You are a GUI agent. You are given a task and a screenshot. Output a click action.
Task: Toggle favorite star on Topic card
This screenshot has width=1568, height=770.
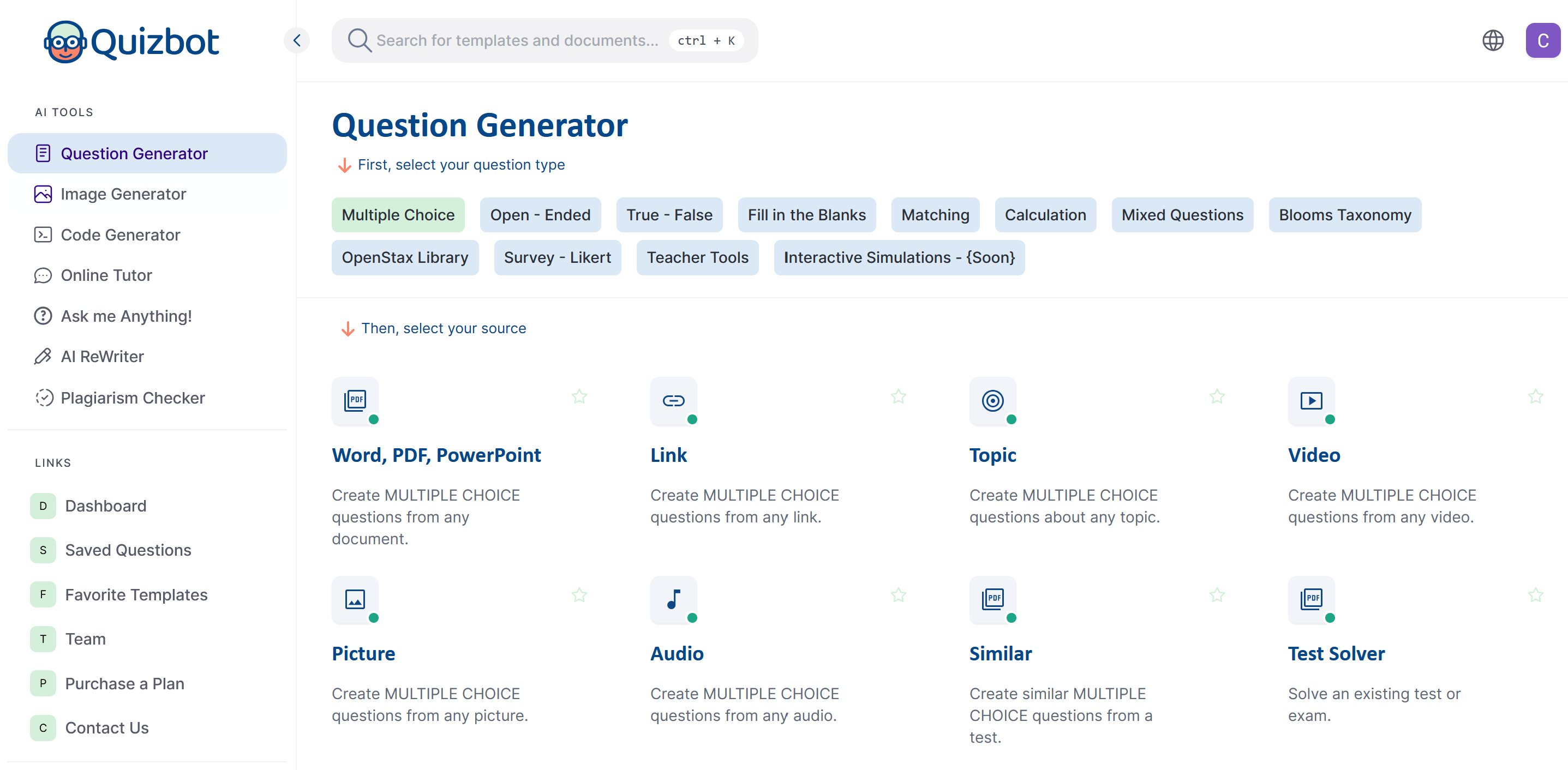tap(1216, 396)
